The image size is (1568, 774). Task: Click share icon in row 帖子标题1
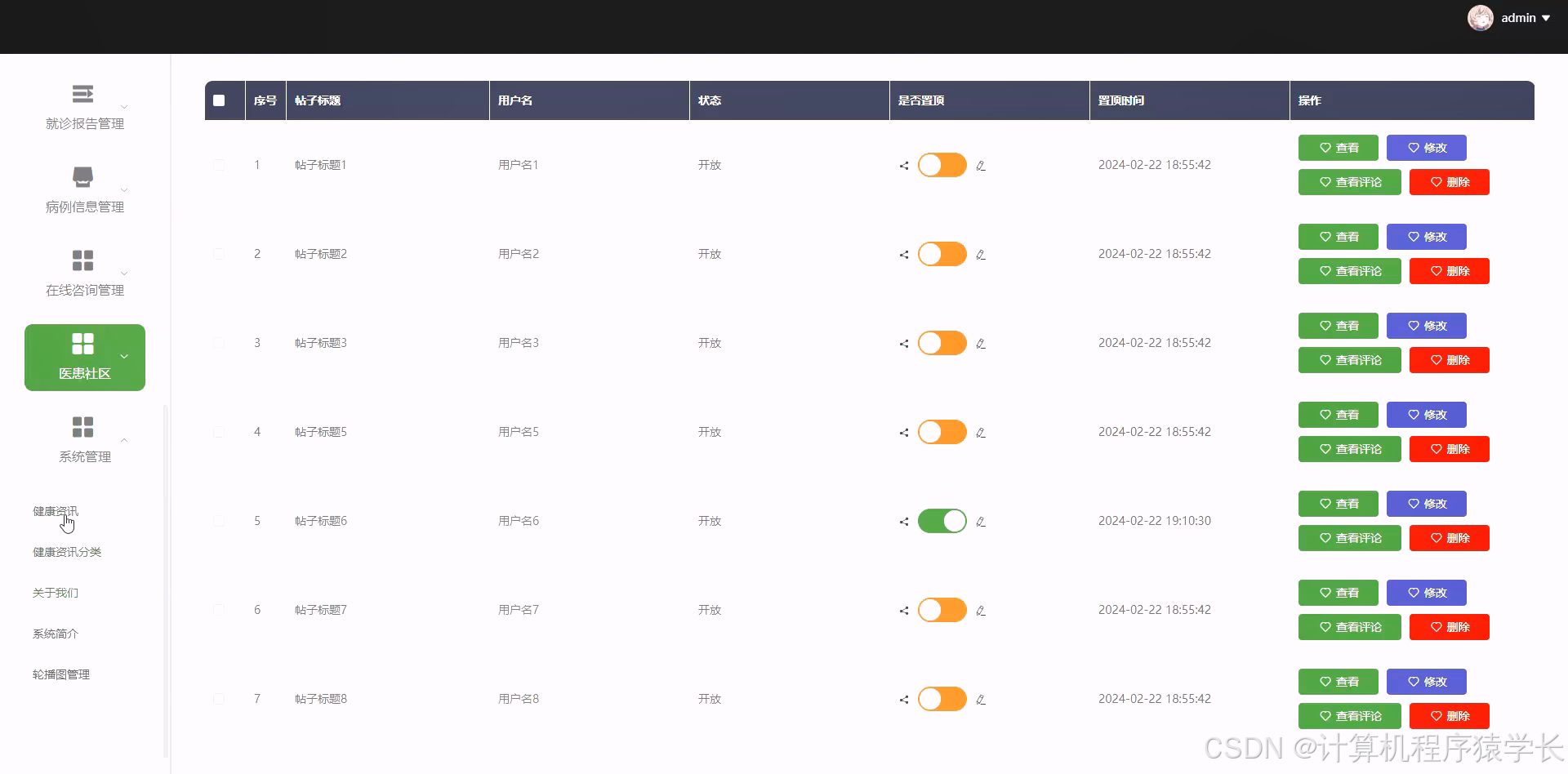coord(904,166)
